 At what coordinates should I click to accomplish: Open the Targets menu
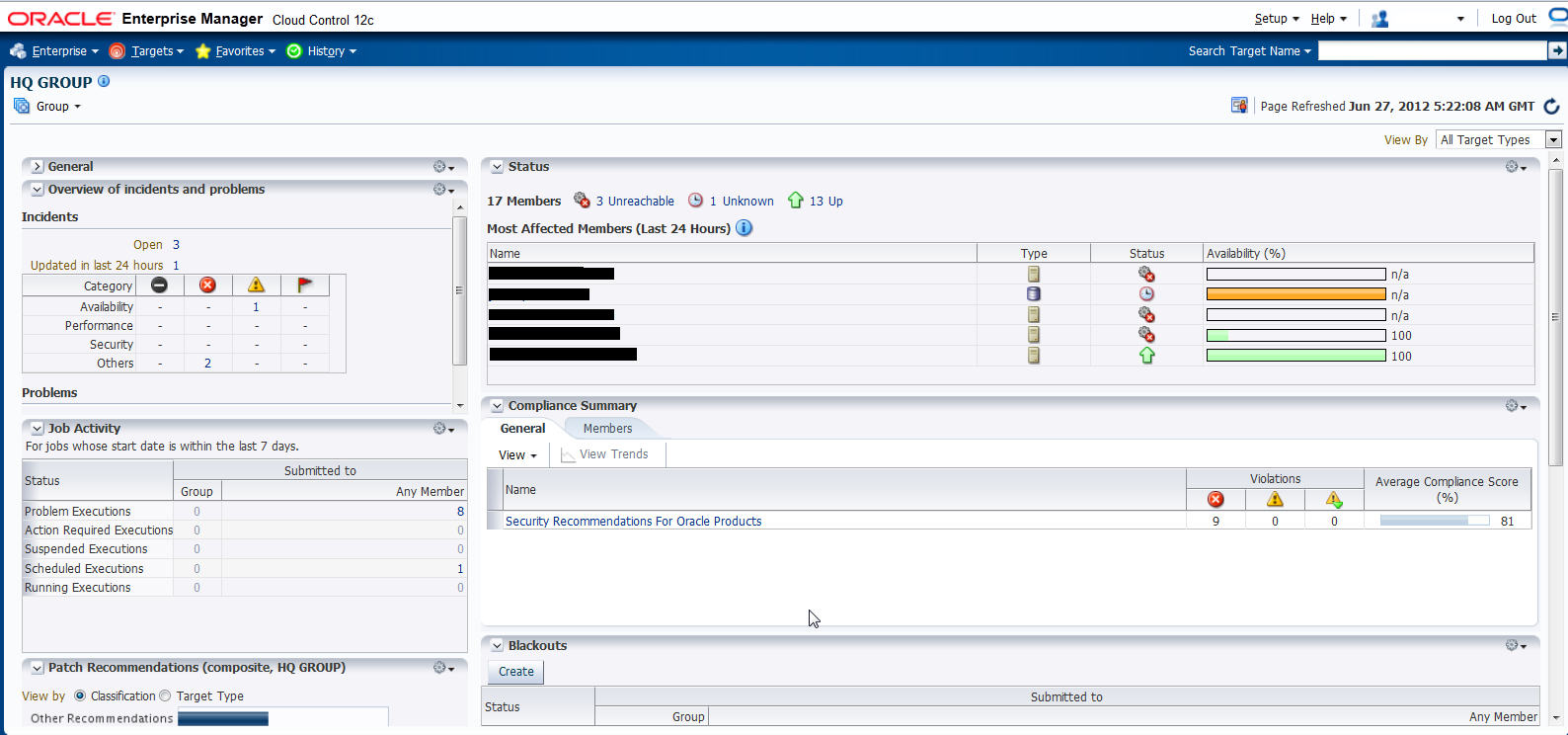146,51
